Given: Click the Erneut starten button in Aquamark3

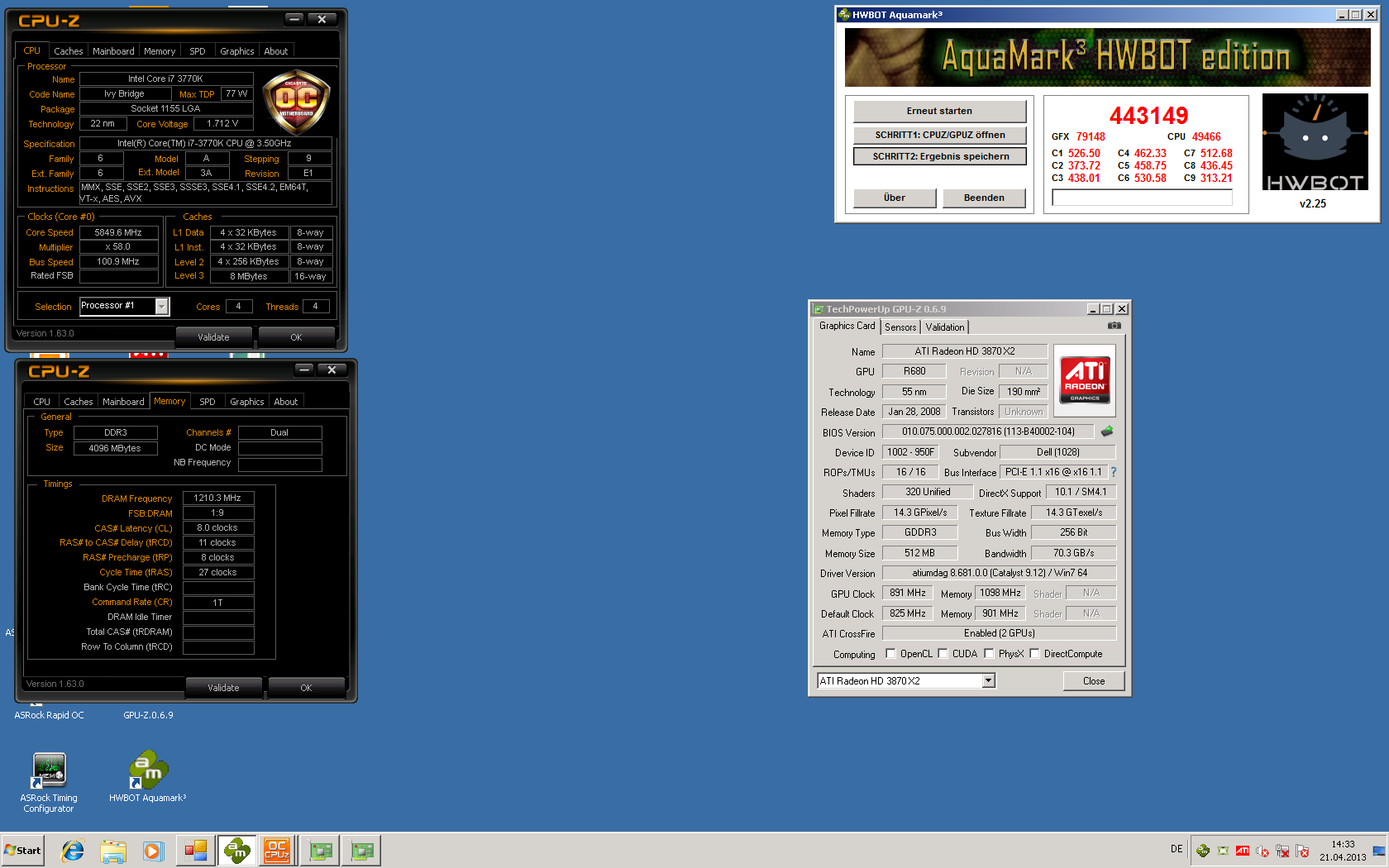Looking at the screenshot, I should [x=939, y=111].
